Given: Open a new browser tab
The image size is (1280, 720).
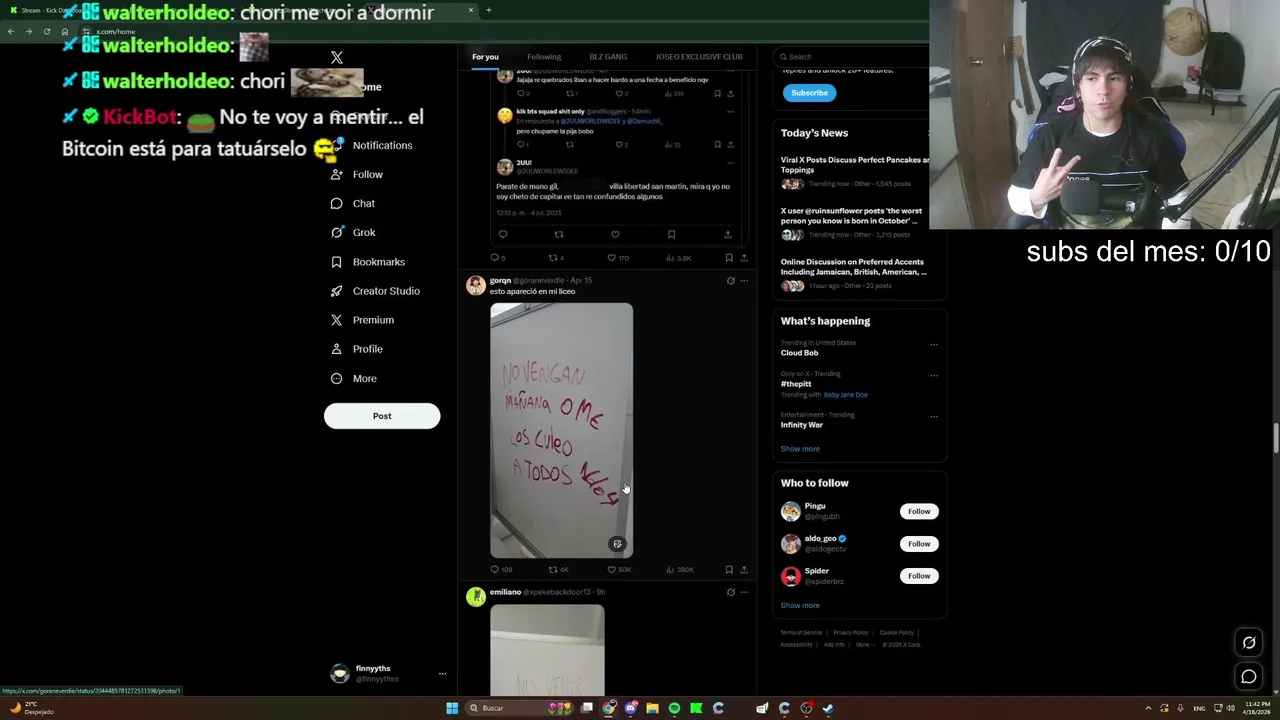Looking at the screenshot, I should pos(489,10).
